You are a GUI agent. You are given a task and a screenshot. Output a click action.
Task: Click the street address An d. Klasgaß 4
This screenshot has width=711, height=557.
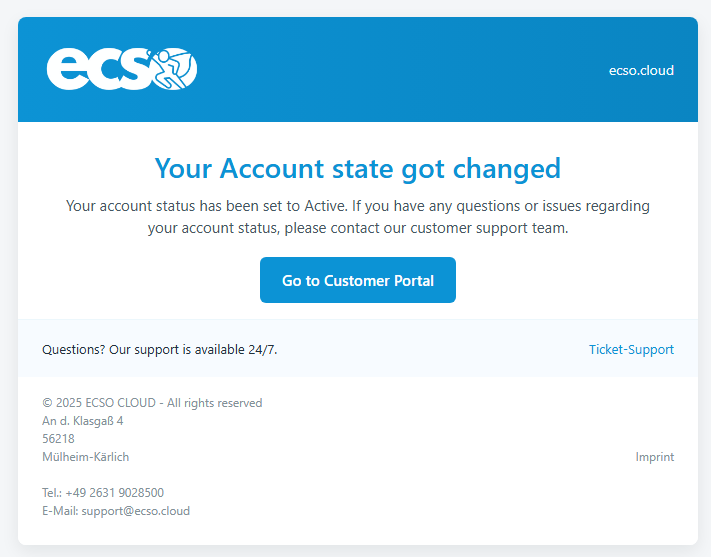pyautogui.click(x=83, y=421)
